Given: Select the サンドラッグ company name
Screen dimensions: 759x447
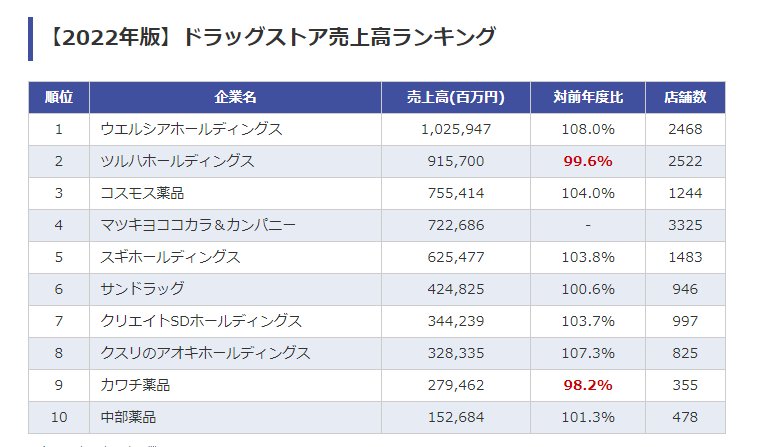Looking at the screenshot, I should [x=142, y=289].
